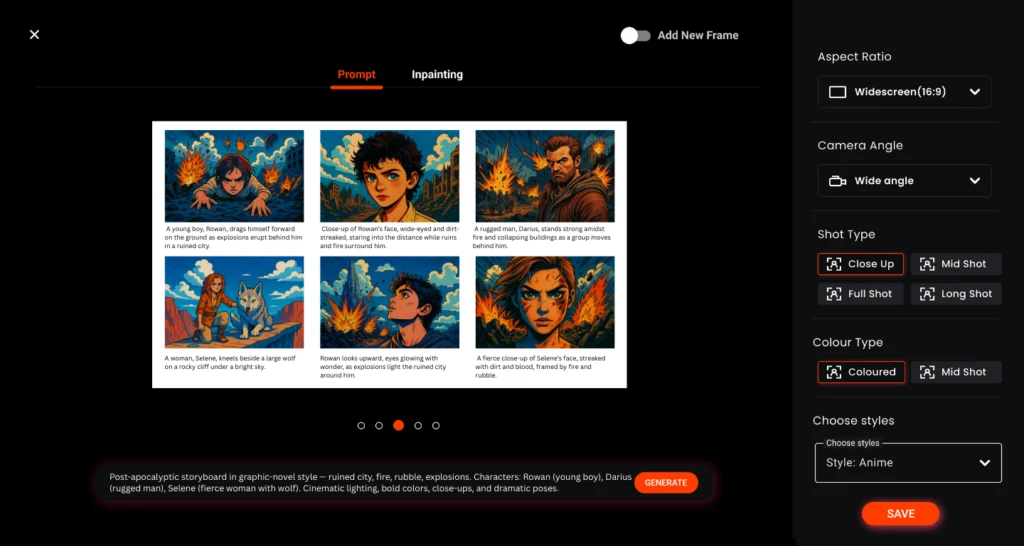Click the widescreen rectangle icon in Aspect Ratio
1024x546 pixels.
point(838,92)
